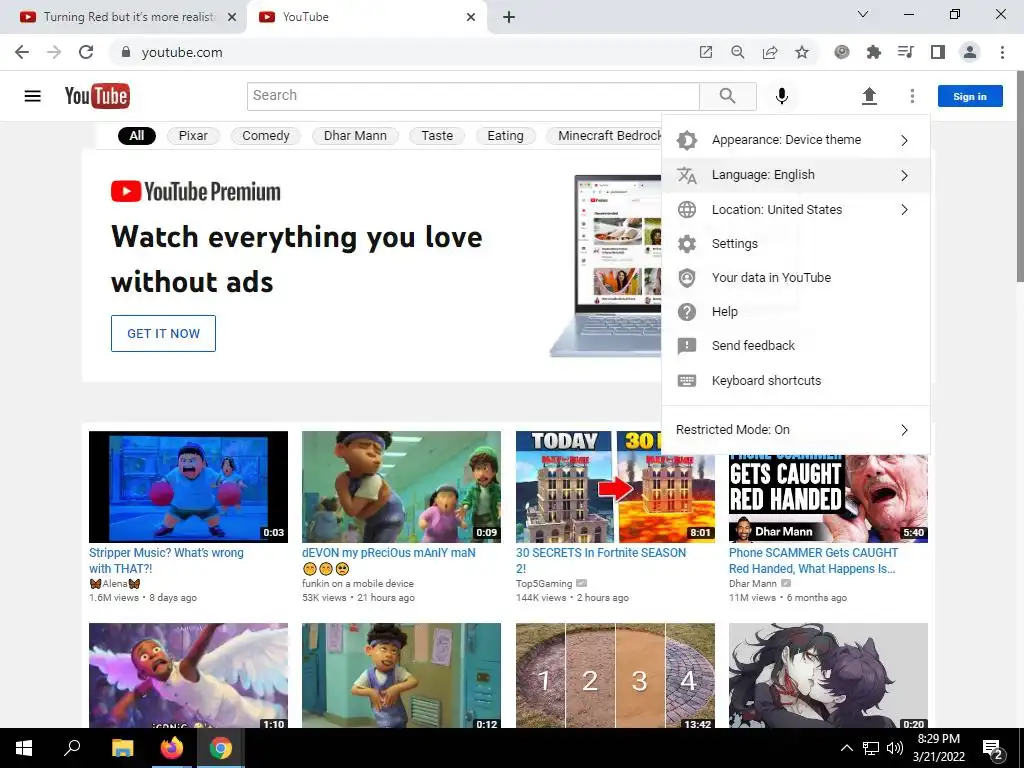Image resolution: width=1024 pixels, height=768 pixels.
Task: Open Phone SCAMMER Gets CAUGHT title link
Action: pyautogui.click(x=813, y=560)
